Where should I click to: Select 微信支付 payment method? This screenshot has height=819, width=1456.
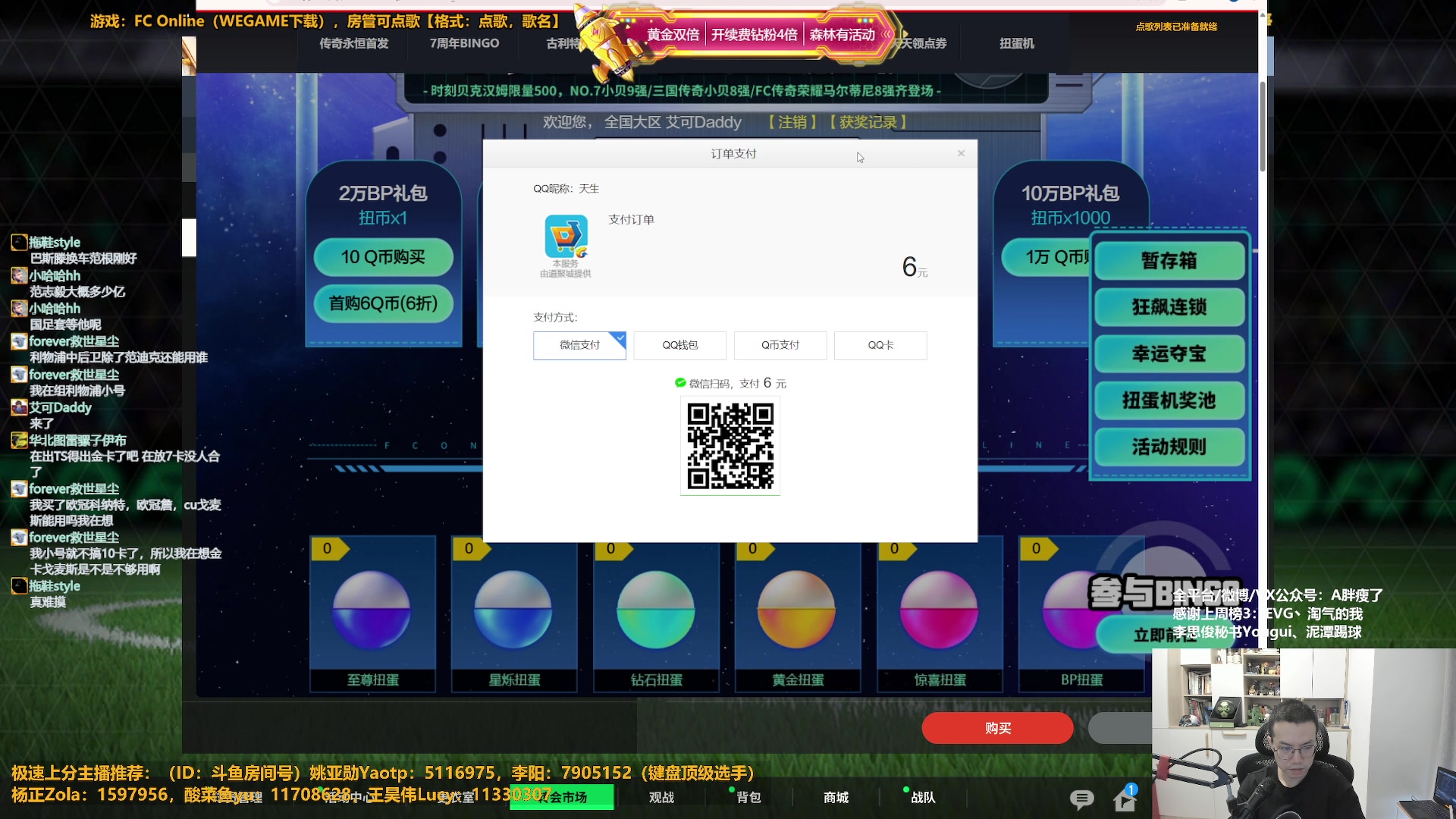pos(579,345)
